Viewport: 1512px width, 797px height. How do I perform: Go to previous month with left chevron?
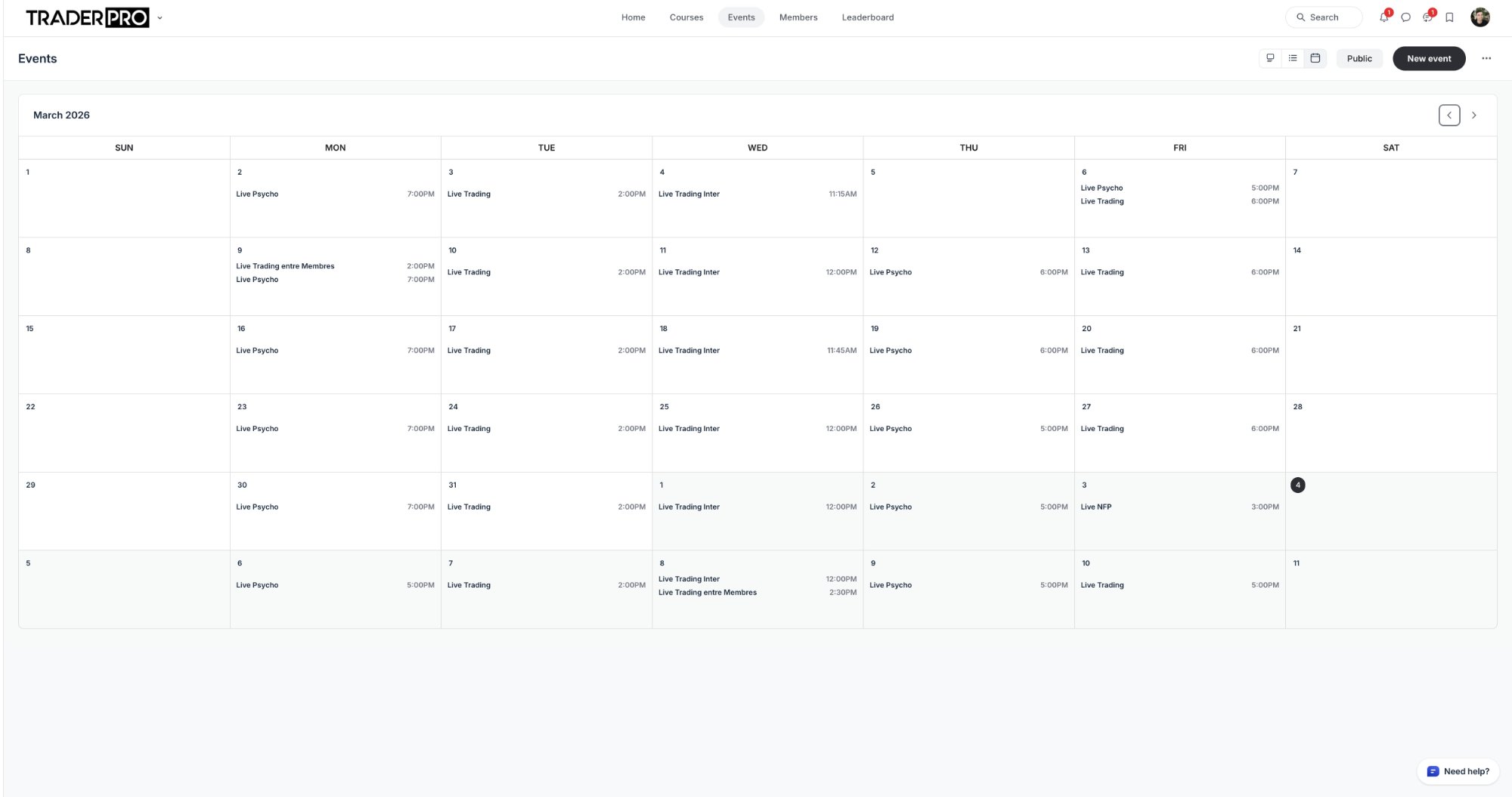(x=1448, y=116)
